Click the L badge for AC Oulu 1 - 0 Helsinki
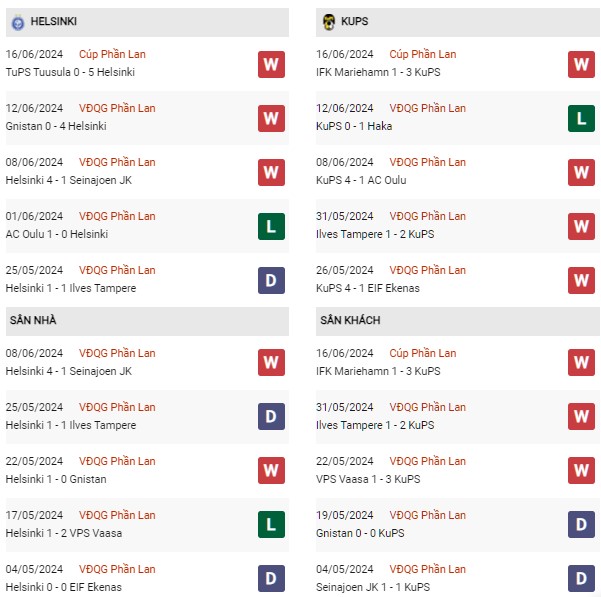The width and height of the screenshot is (601, 597). 271,226
